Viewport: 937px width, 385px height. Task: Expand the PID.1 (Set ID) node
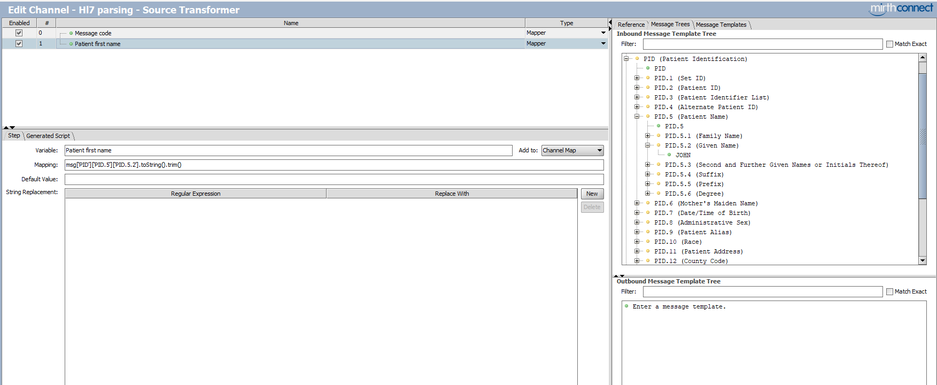(638, 78)
